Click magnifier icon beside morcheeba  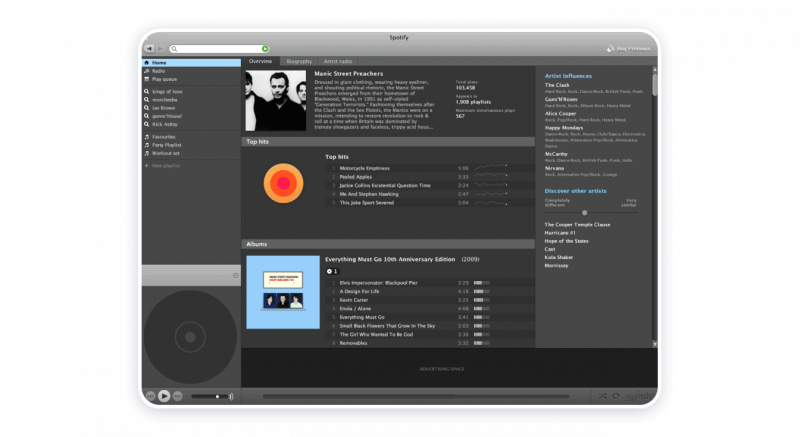coord(147,100)
